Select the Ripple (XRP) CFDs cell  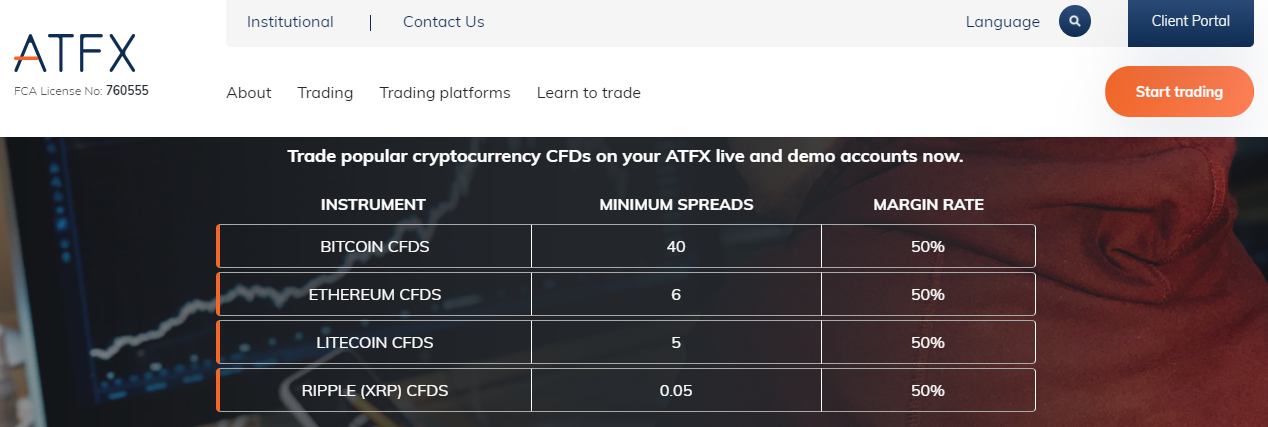pos(374,390)
